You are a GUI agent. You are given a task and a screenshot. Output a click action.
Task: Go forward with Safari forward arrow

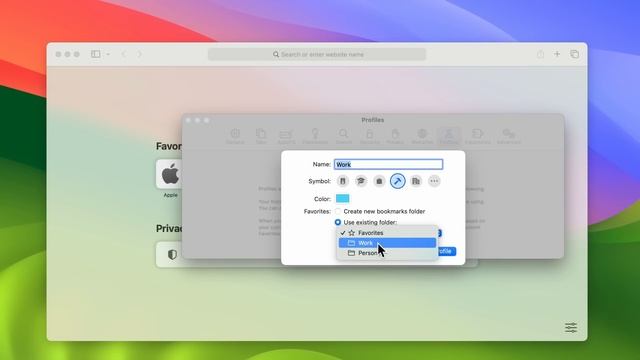pos(140,54)
